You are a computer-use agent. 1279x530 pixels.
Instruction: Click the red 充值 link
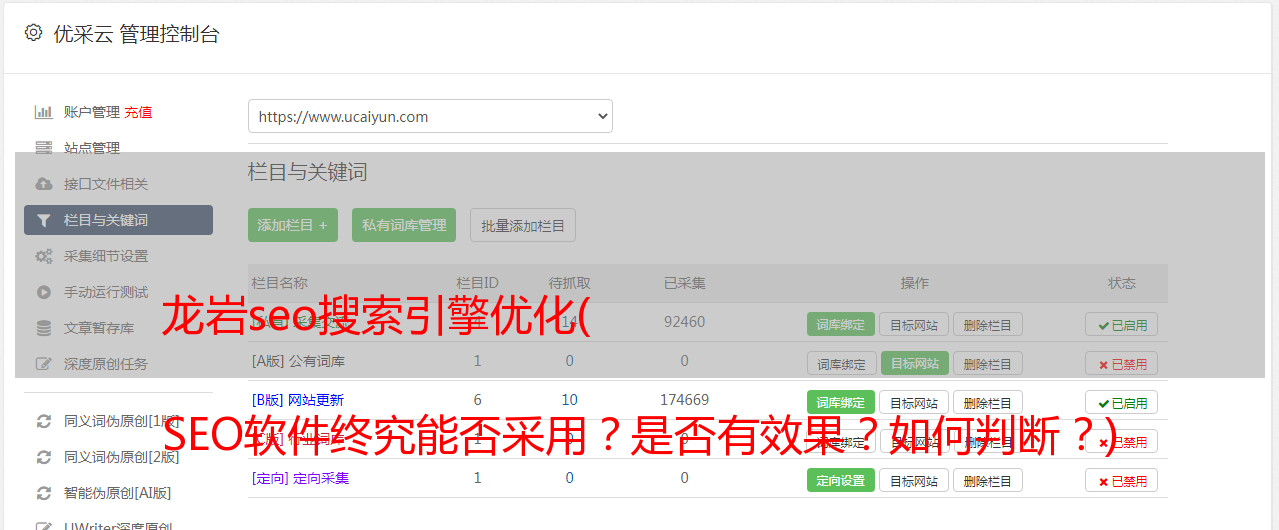tap(139, 112)
